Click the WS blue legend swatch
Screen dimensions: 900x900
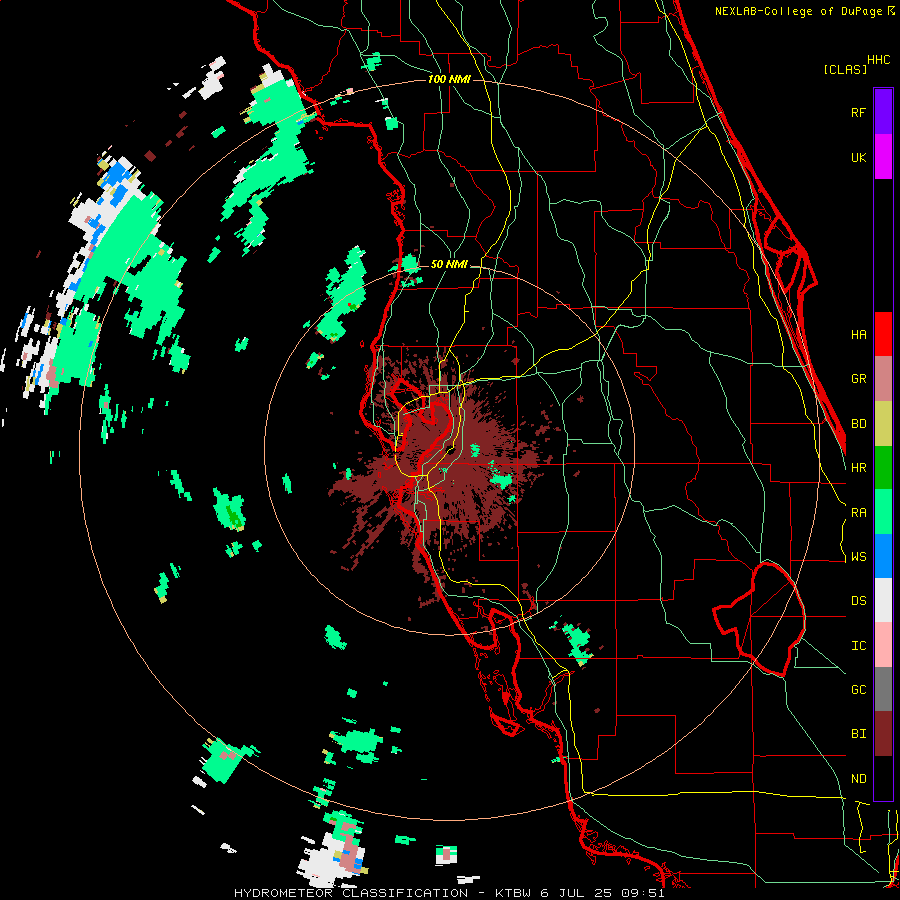pos(883,556)
